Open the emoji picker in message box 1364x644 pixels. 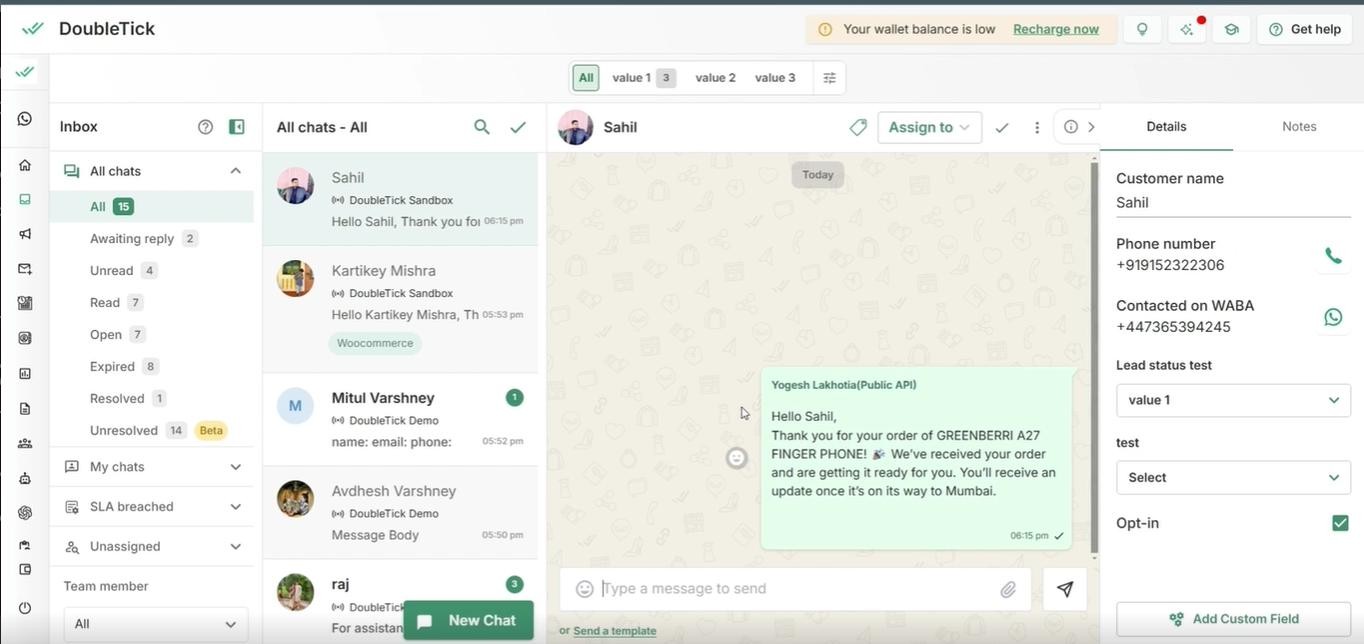585,589
